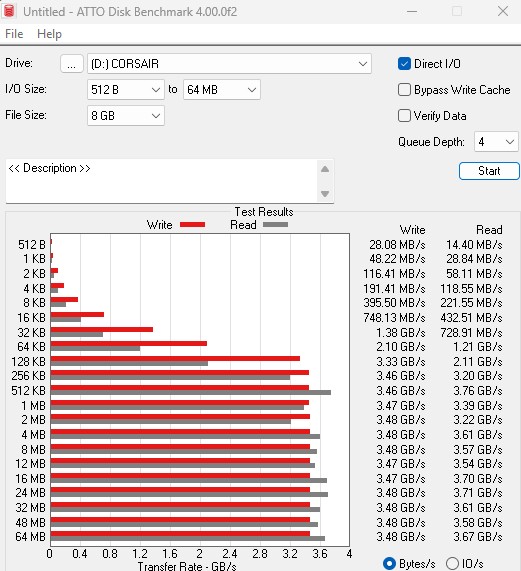The image size is (521, 571).
Task: Click the 32 KB read value 728.91 MB/s
Action: click(x=471, y=332)
